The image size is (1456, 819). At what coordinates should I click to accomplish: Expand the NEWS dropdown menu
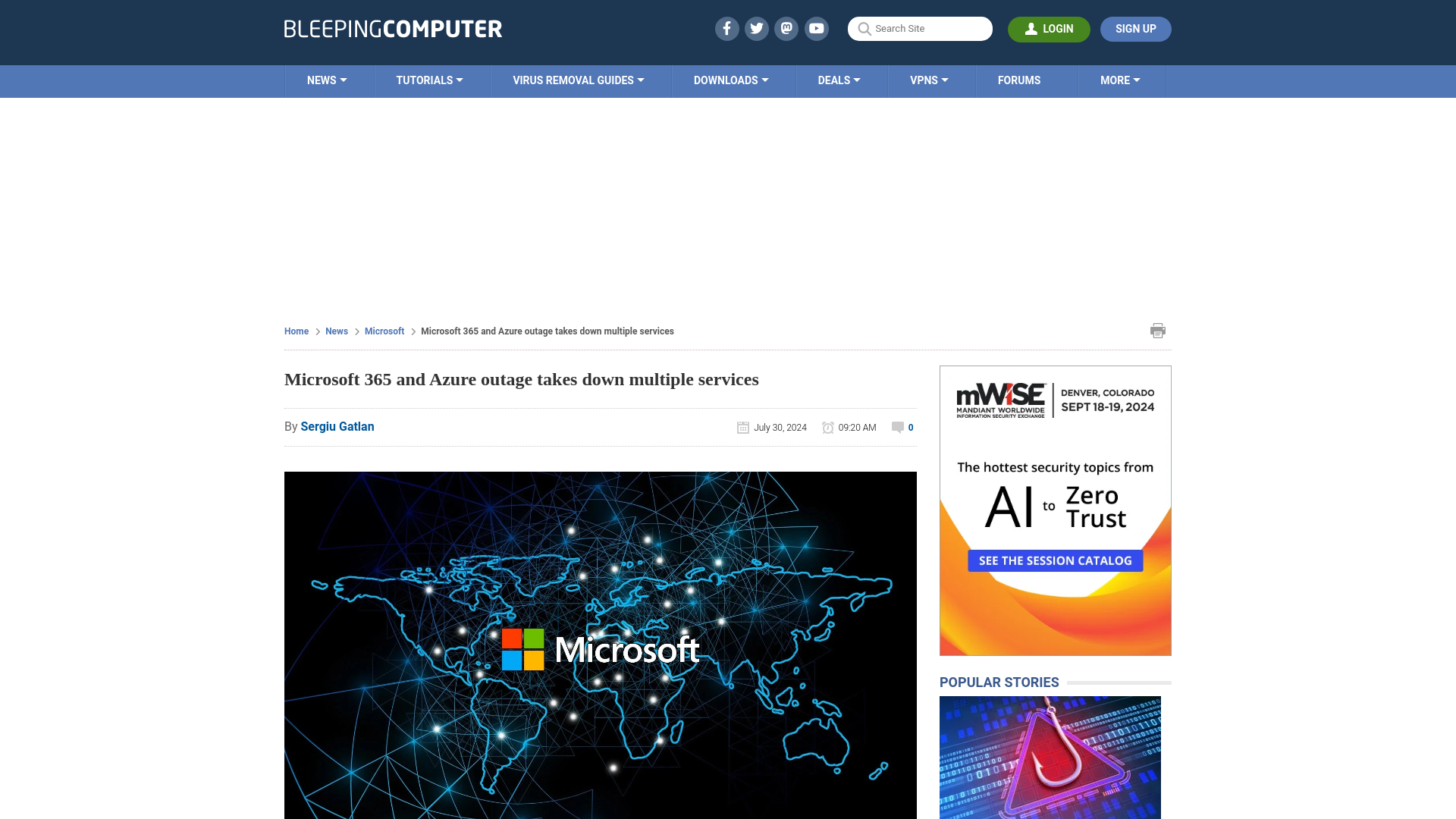click(x=326, y=80)
